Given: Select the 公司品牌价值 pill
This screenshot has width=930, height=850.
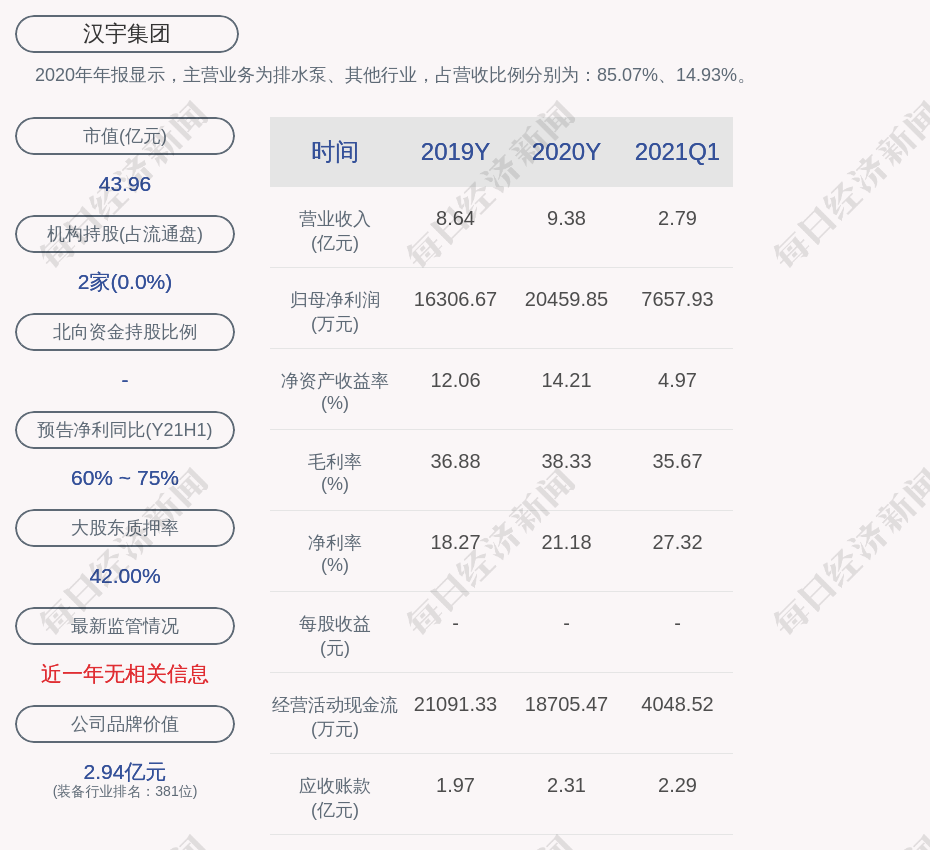Looking at the screenshot, I should pyautogui.click(x=125, y=724).
